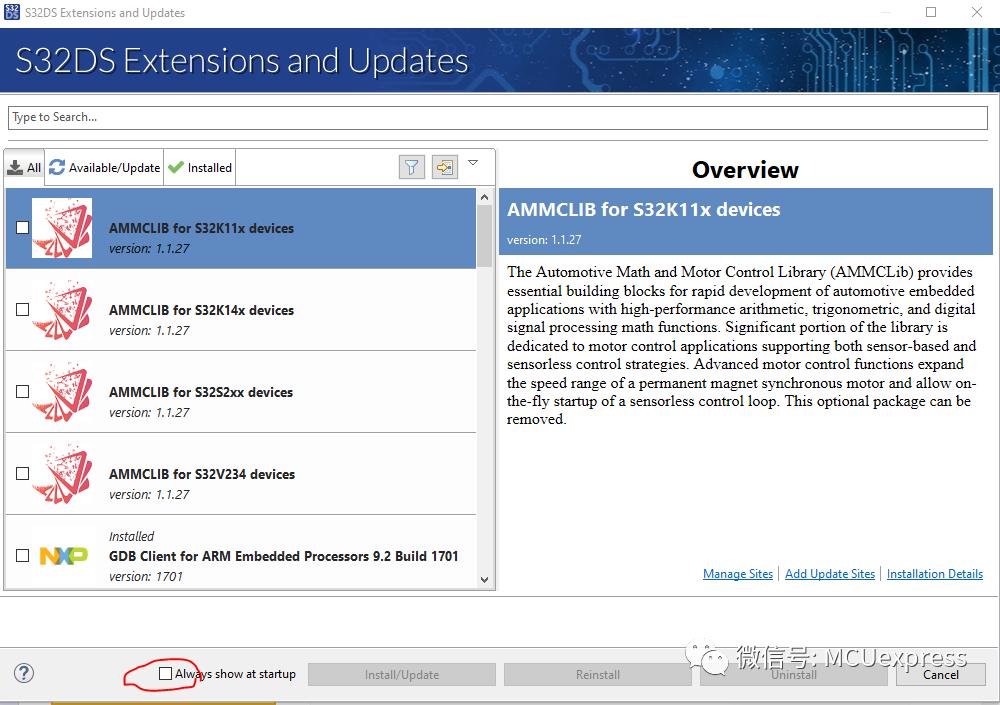Check the GDB Client for ARM checkbox
The image size is (1000, 705).
click(22, 555)
